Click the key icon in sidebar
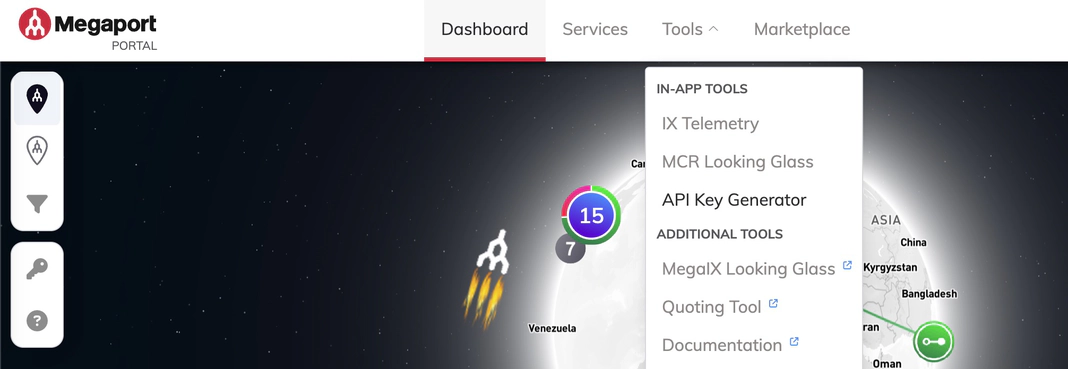Image resolution: width=1068 pixels, height=369 pixels. point(37,269)
